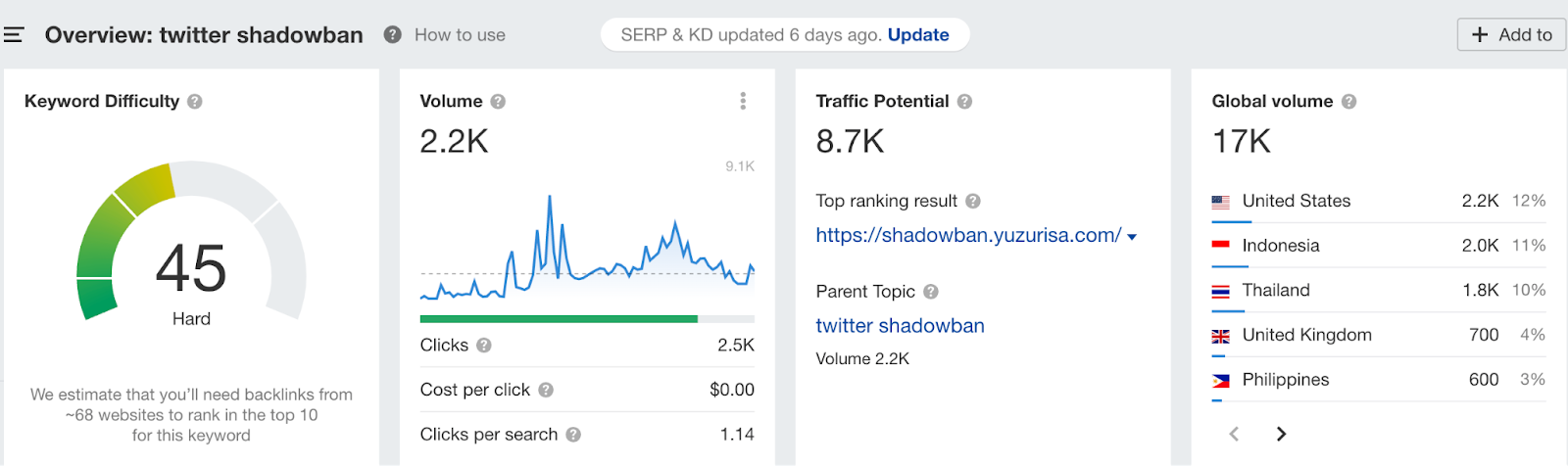Select the Philippines country name

click(x=1285, y=380)
